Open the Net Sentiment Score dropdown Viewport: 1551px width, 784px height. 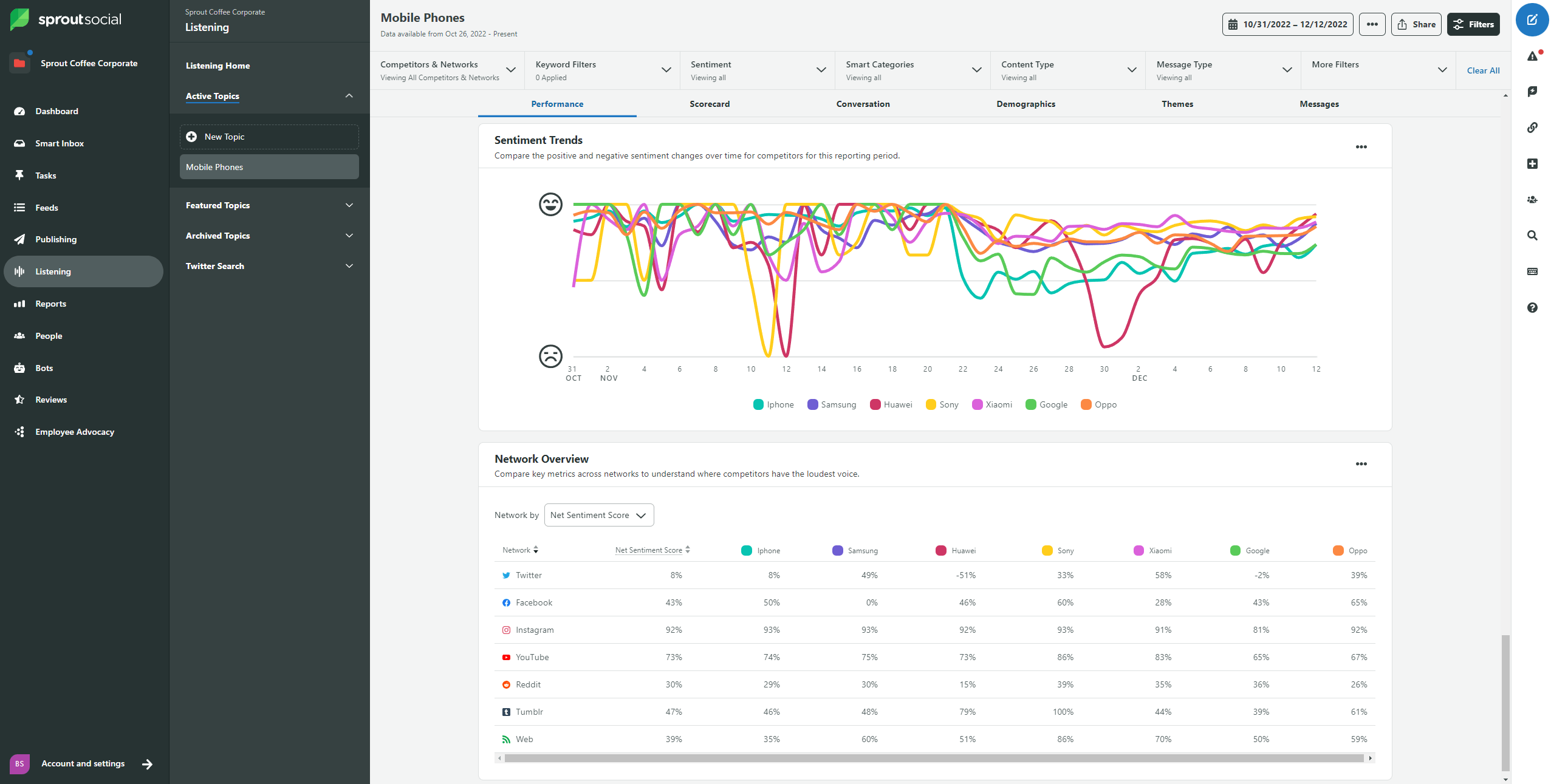[x=598, y=514]
